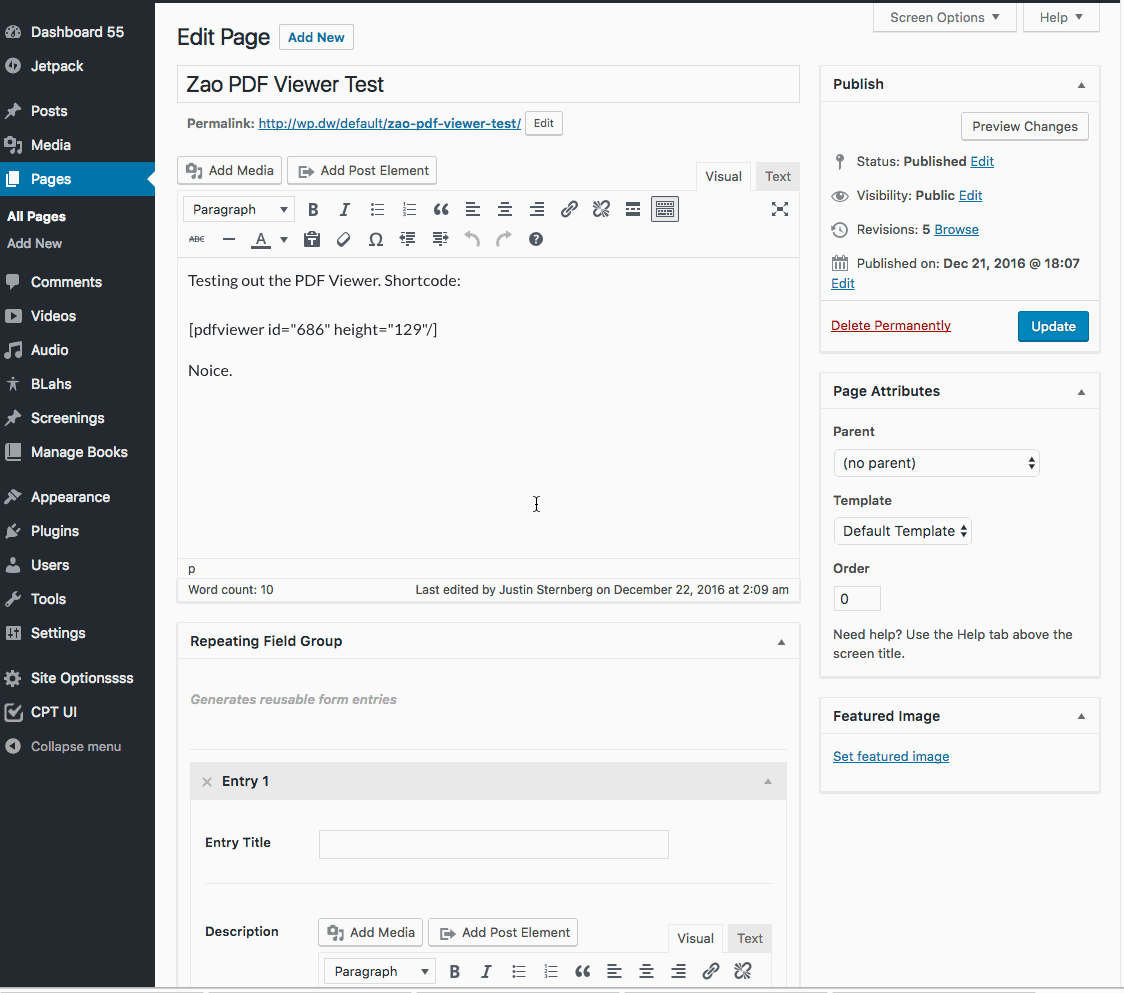Screen dimensions: 1124x993
Task: Apply text color with A button
Action: coord(261,239)
